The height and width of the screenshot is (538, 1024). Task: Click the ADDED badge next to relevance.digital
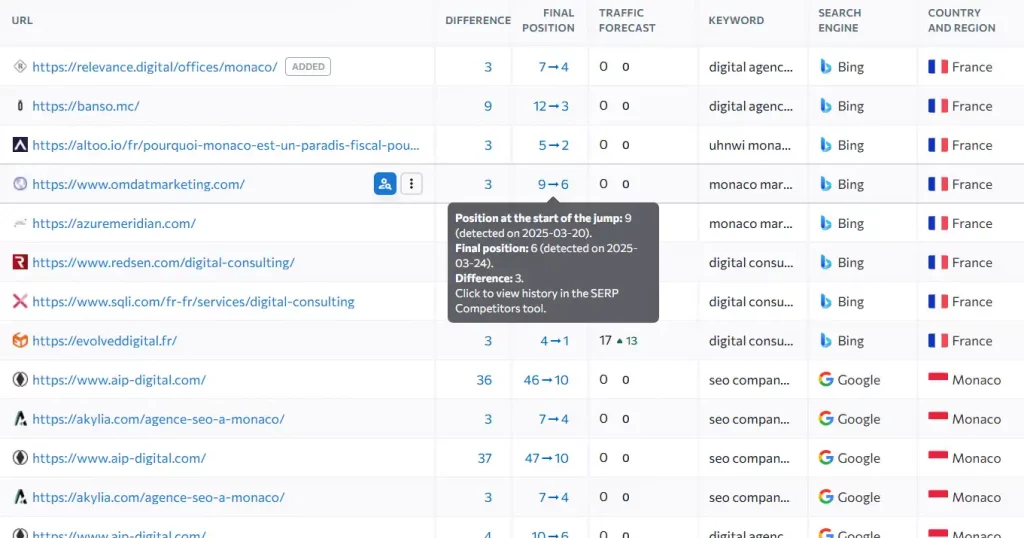pos(308,67)
